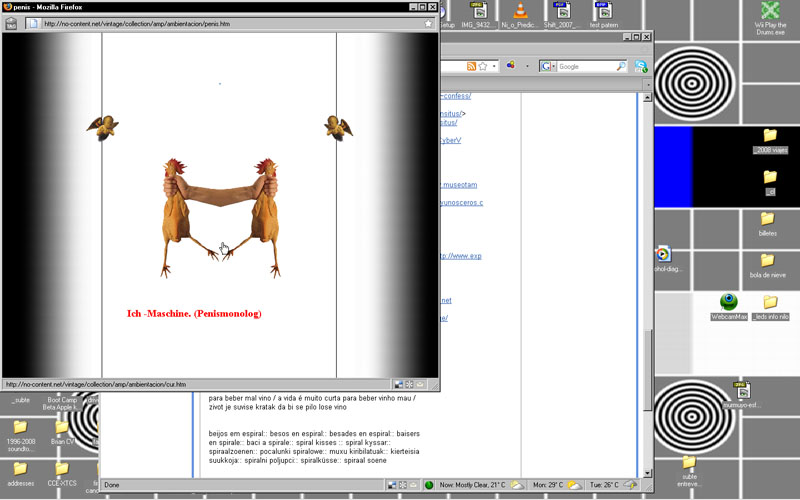The width and height of the screenshot is (800, 500).
Task: Click the conjoined chickens image
Action: click(222, 216)
